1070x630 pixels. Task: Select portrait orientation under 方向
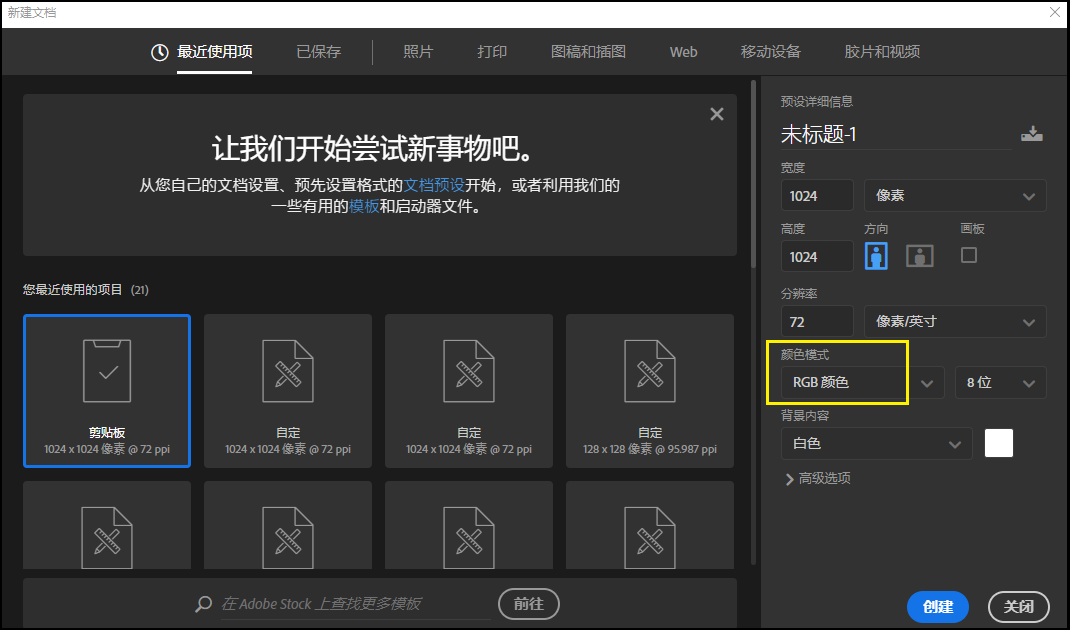click(876, 255)
